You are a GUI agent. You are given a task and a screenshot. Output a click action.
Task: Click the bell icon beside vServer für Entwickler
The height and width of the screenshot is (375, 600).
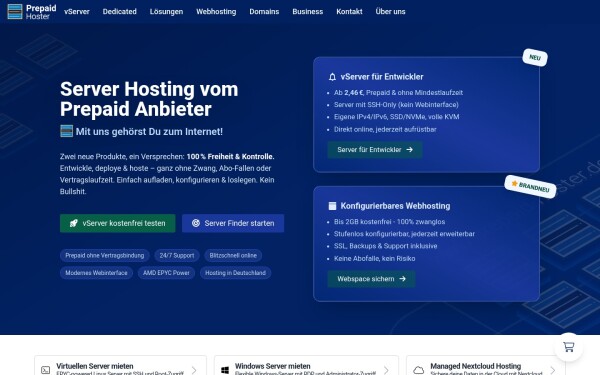[332, 77]
